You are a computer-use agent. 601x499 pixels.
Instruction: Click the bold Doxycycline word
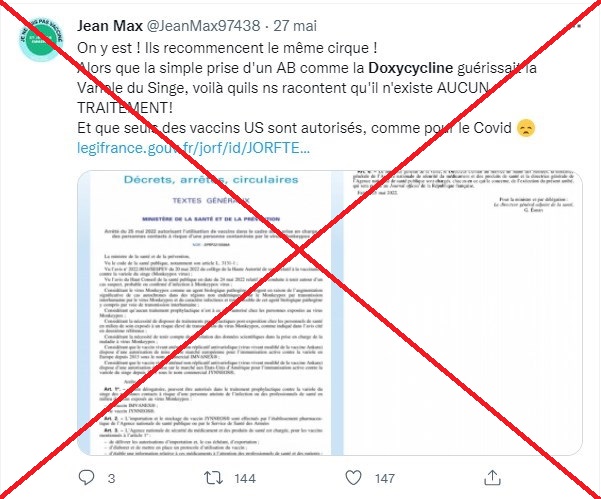[x=411, y=68]
